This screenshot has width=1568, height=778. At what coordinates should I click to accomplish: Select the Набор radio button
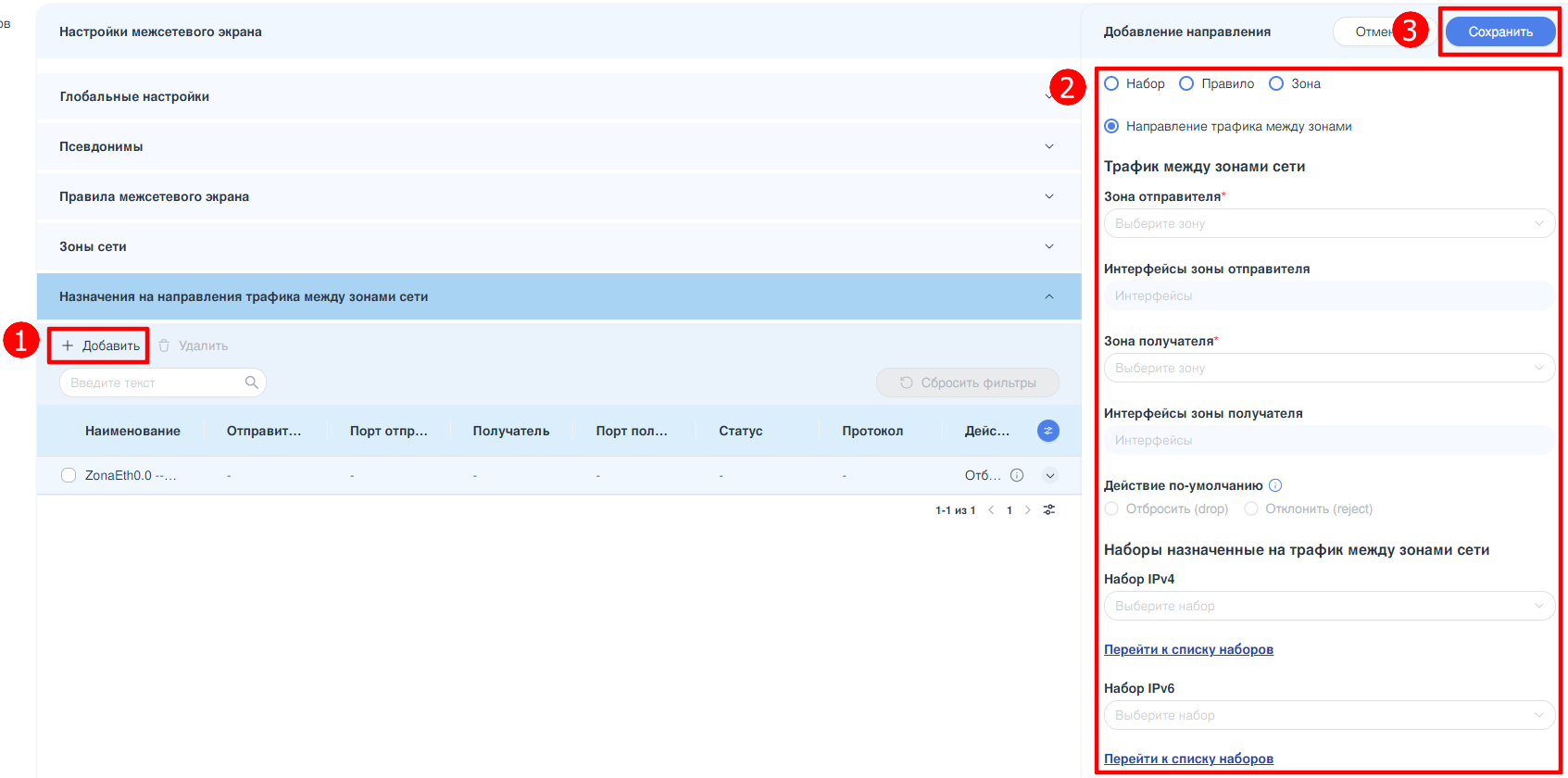pyautogui.click(x=1111, y=83)
